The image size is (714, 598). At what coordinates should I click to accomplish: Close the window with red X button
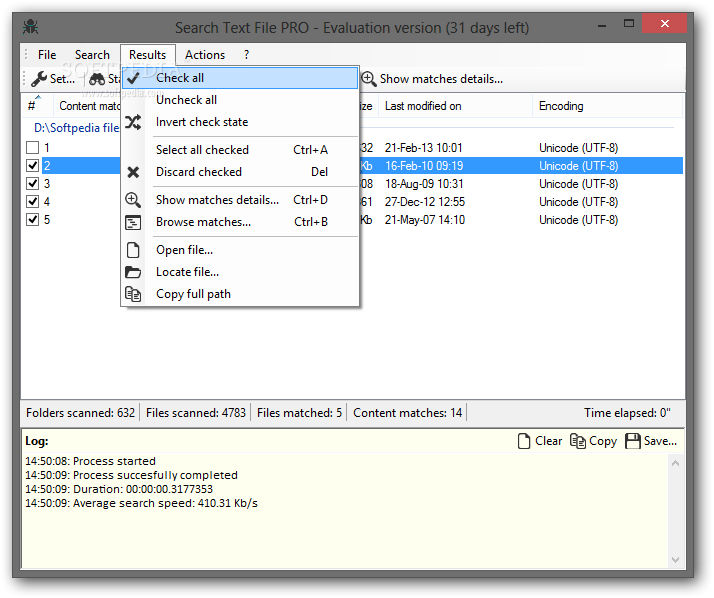point(664,23)
